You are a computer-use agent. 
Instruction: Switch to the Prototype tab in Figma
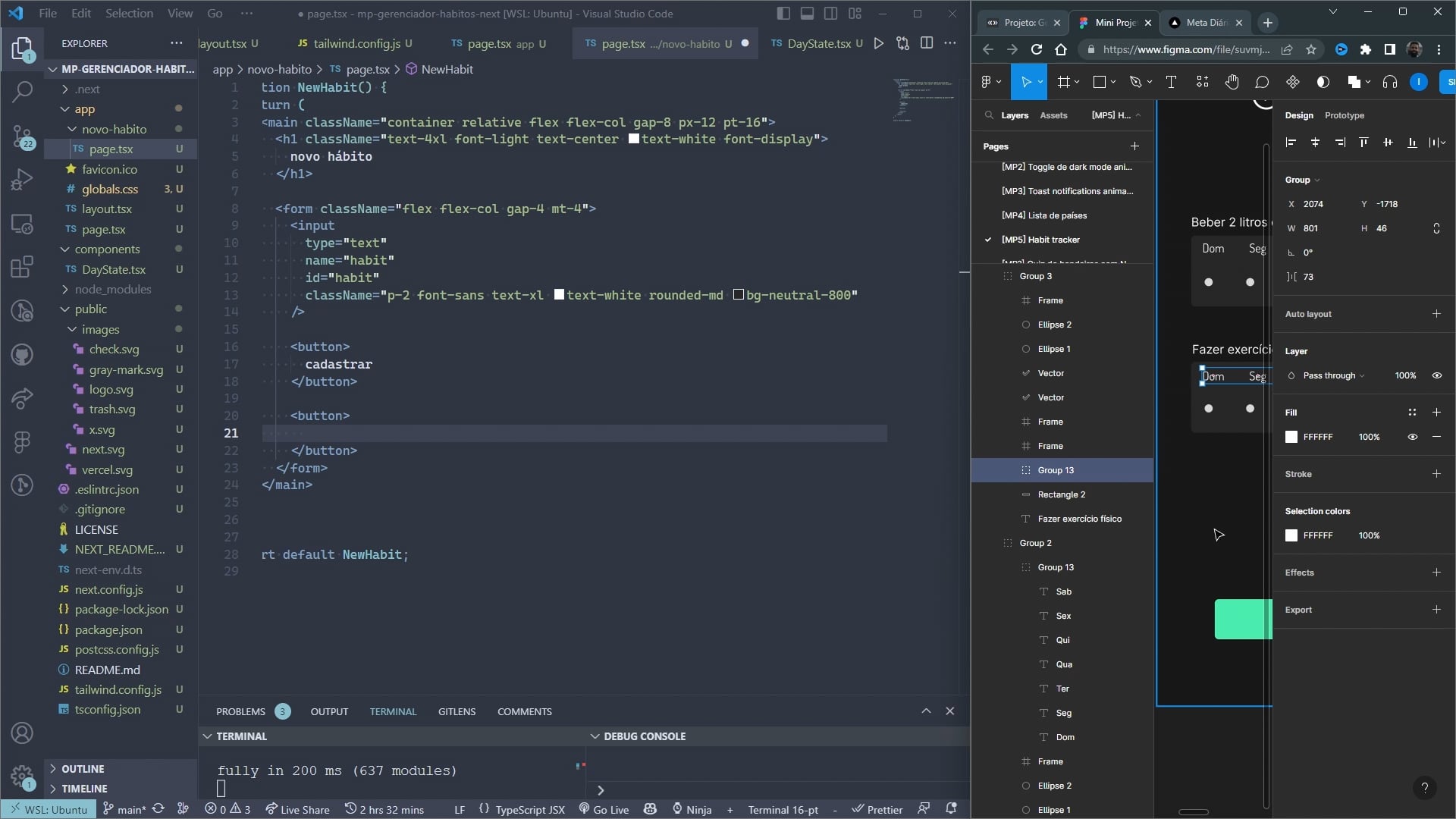point(1344,115)
